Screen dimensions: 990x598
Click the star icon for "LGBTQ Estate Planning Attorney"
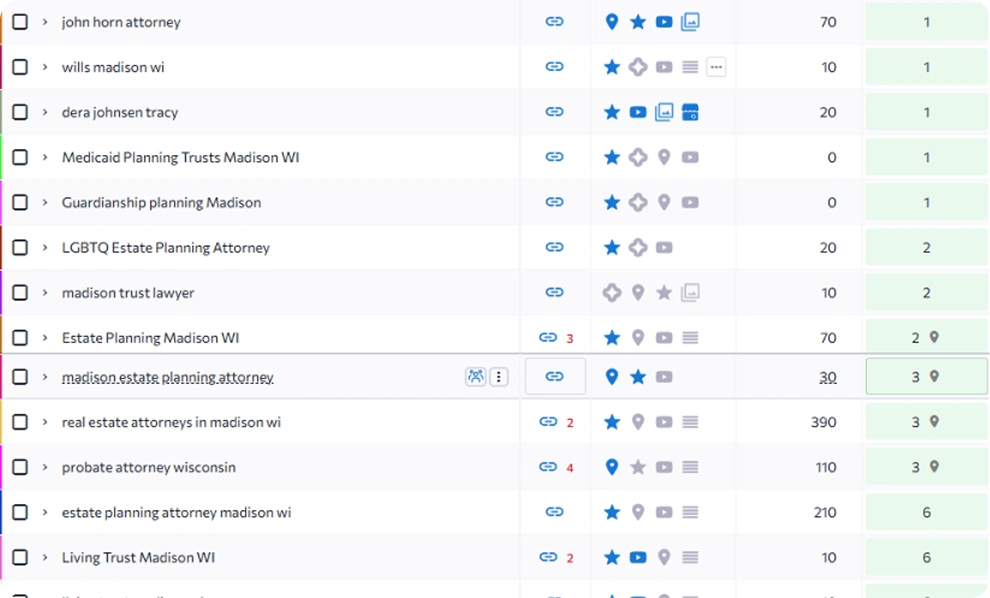click(611, 247)
